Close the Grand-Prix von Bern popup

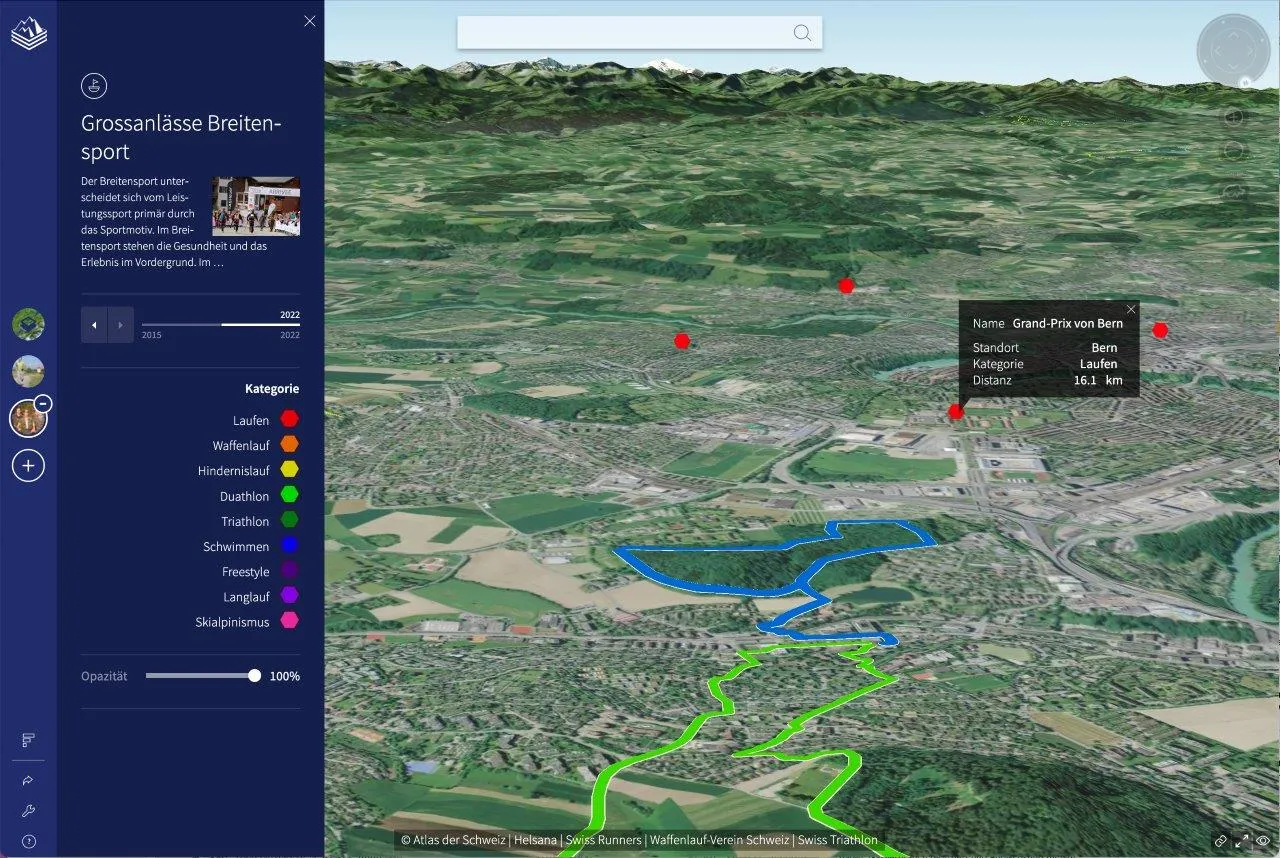point(1131,309)
